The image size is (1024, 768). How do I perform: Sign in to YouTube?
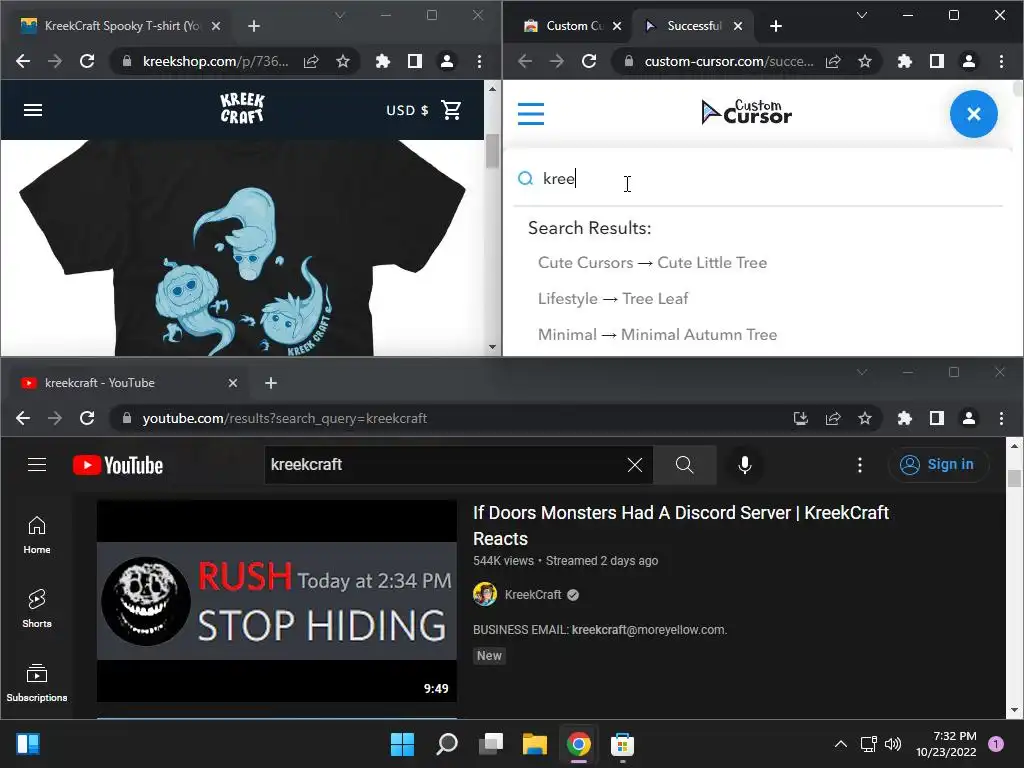pos(937,464)
